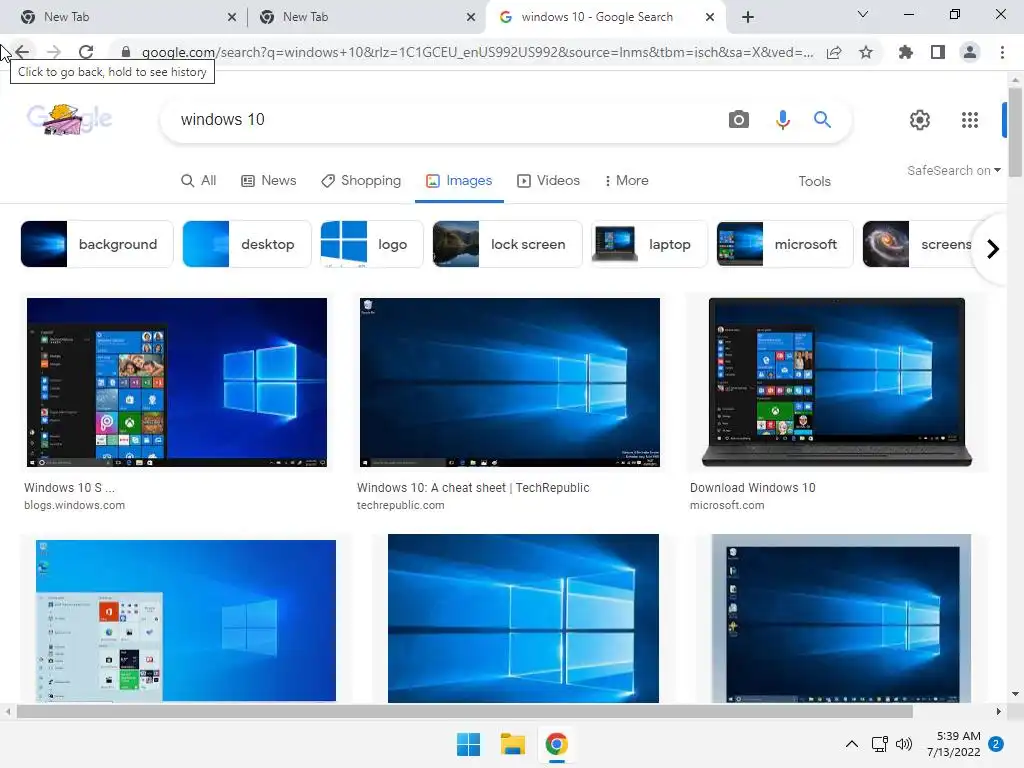The image size is (1024, 768).
Task: Click the horizontal scrollbar thumb
Action: point(464,711)
